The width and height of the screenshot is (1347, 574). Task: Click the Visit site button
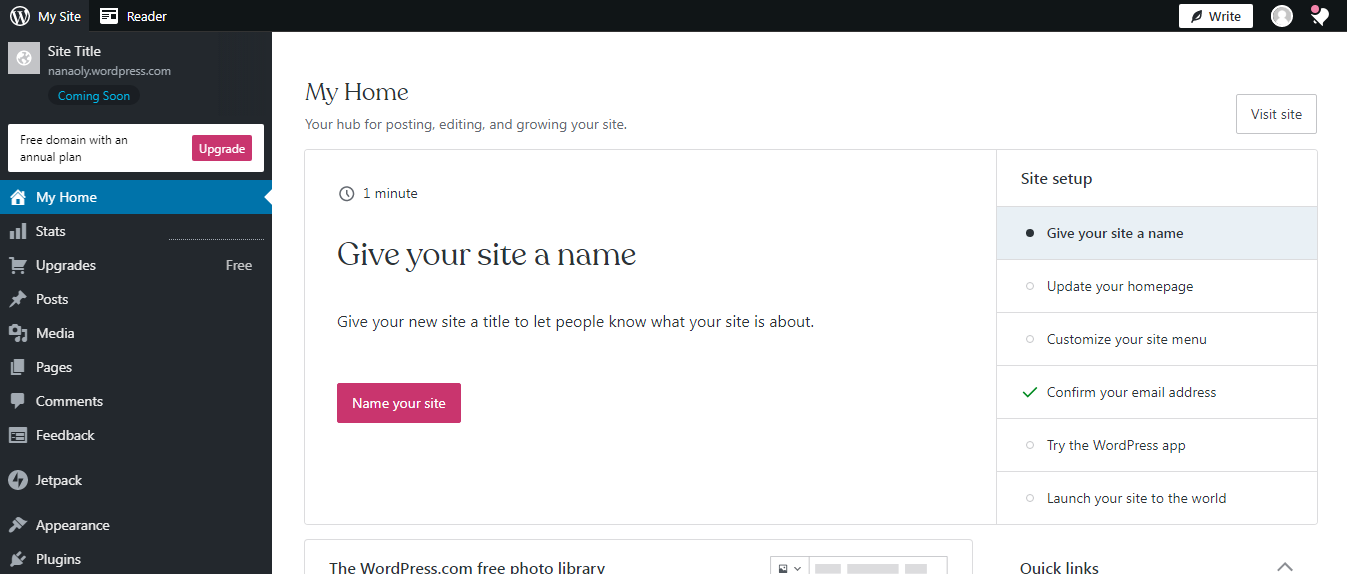tap(1276, 114)
